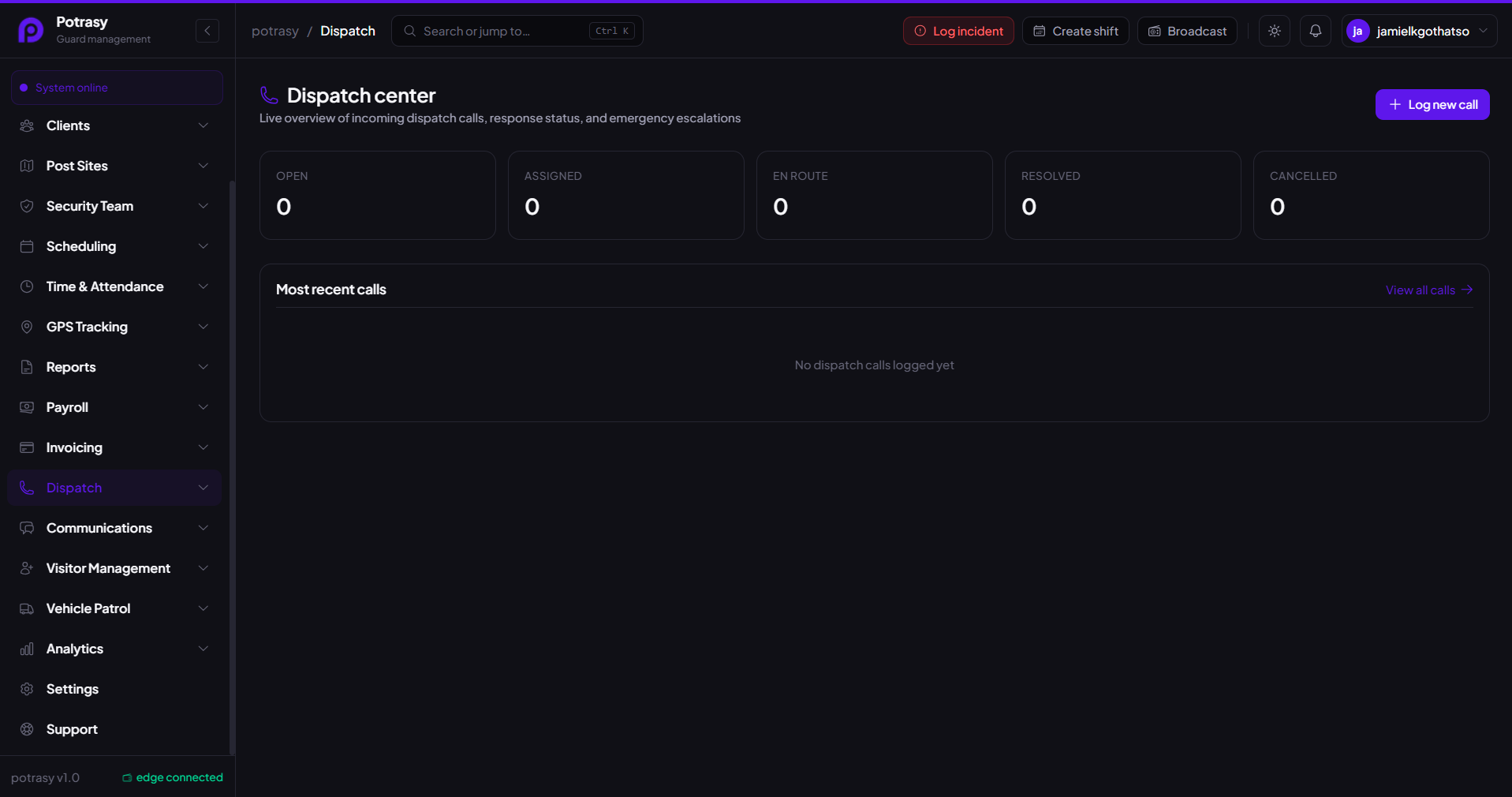The height and width of the screenshot is (797, 1512).
Task: Click the Time & Attendance clock icon
Action: 27,286
